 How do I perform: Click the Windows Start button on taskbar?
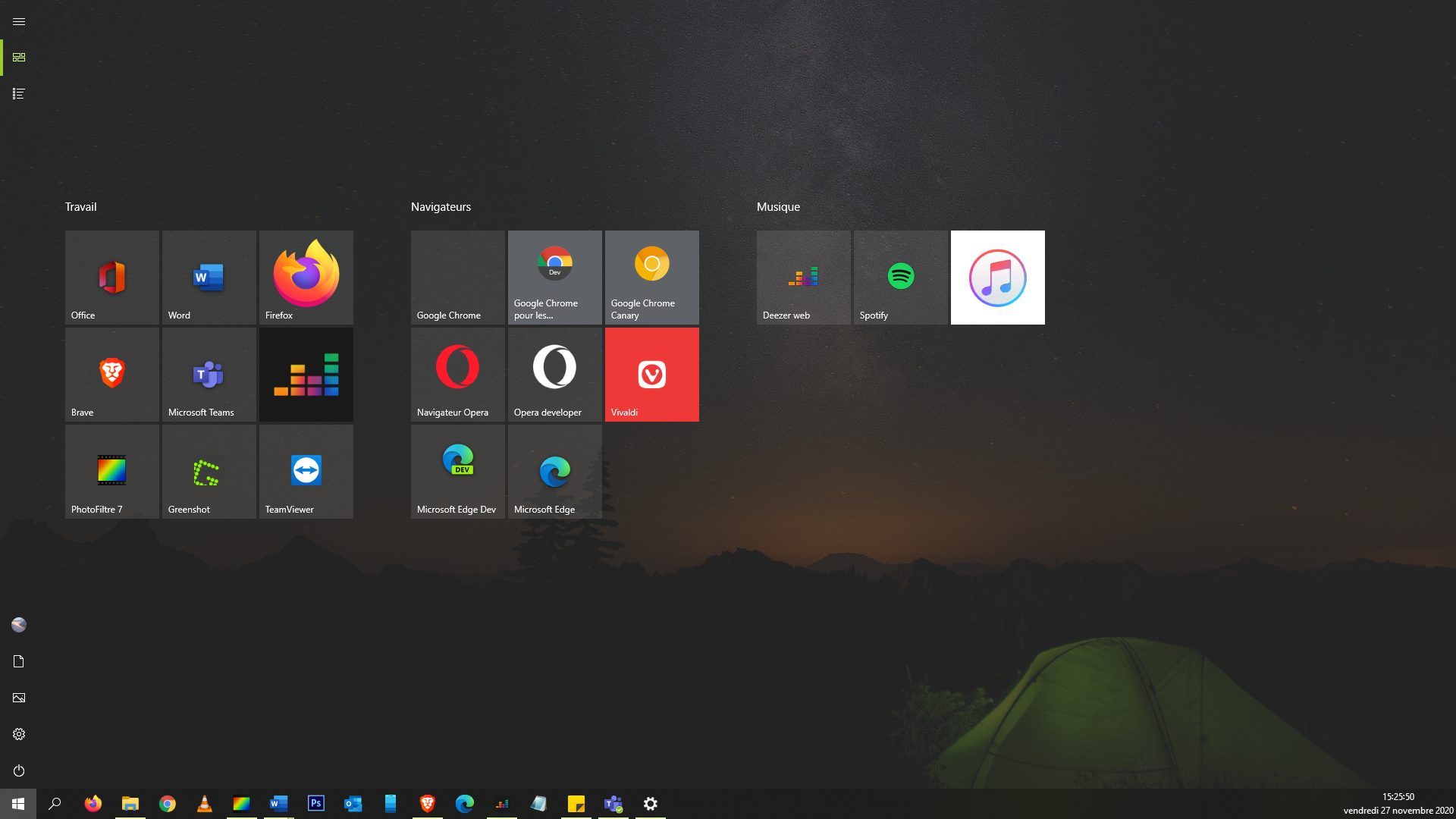tap(18, 804)
